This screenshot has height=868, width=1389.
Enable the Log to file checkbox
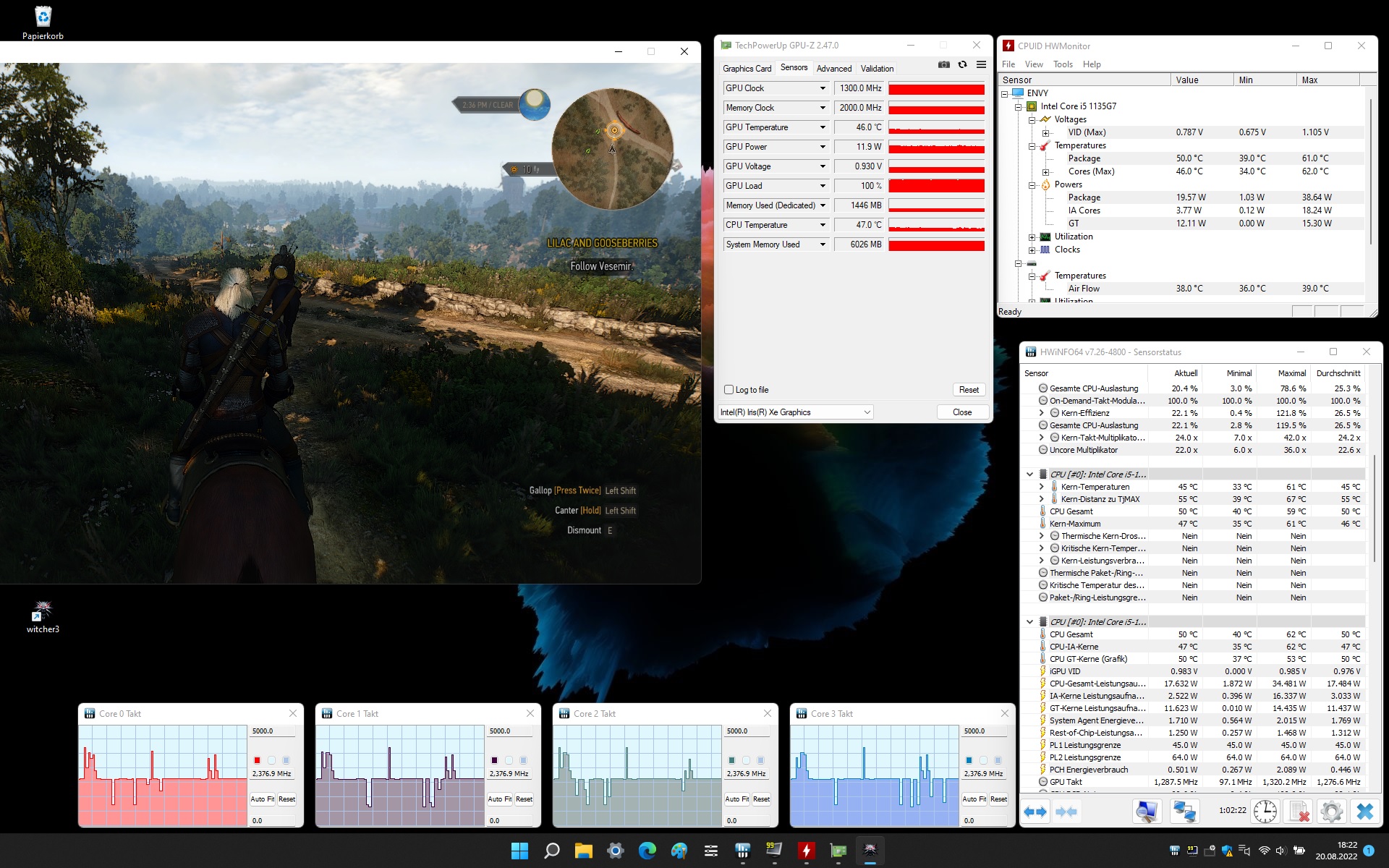click(x=729, y=390)
